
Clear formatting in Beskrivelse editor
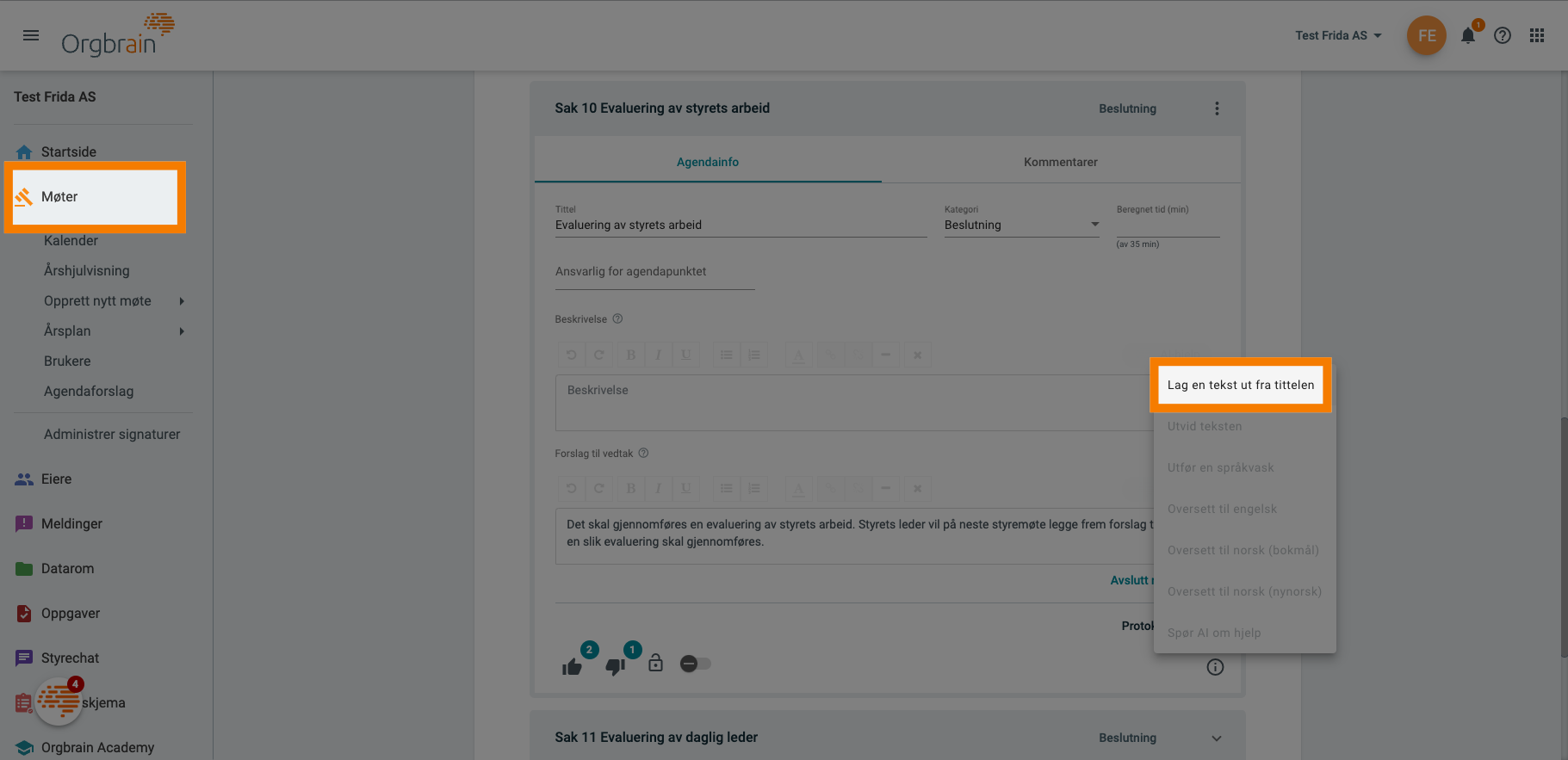[918, 355]
